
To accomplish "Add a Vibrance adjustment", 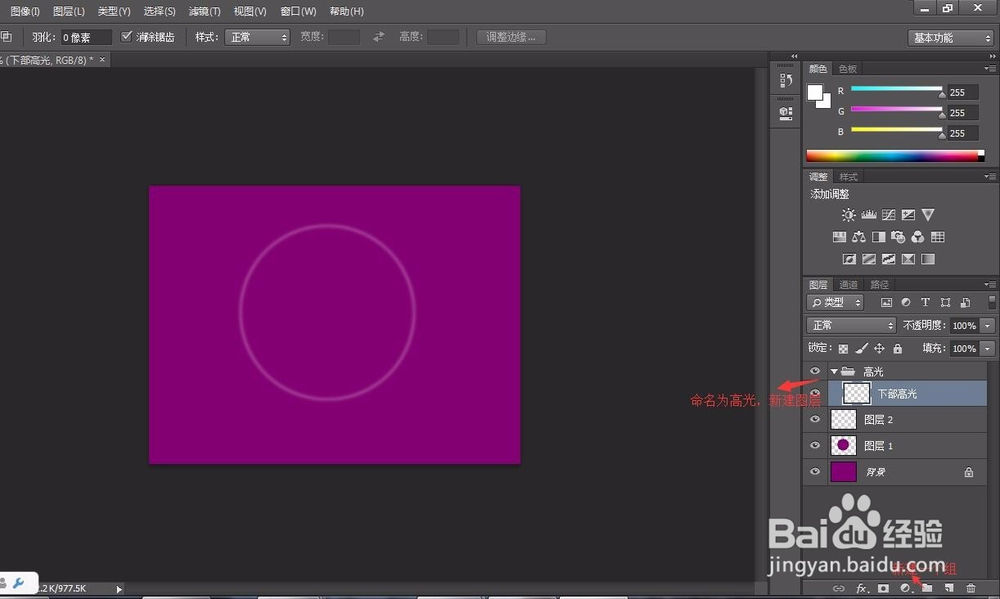I will click(x=928, y=215).
